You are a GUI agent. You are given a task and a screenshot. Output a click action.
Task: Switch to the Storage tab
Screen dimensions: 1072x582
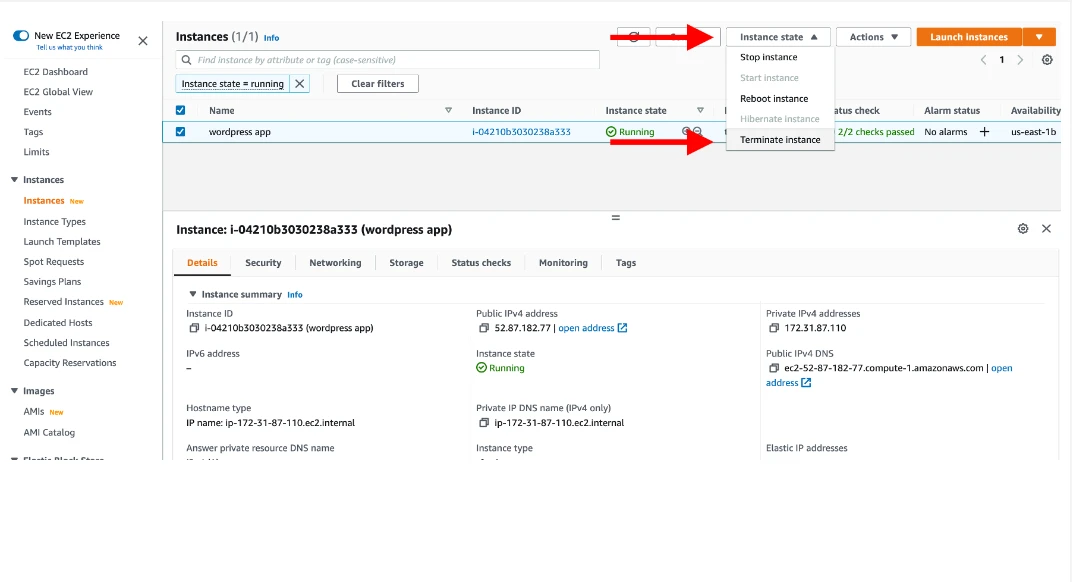coord(406,263)
